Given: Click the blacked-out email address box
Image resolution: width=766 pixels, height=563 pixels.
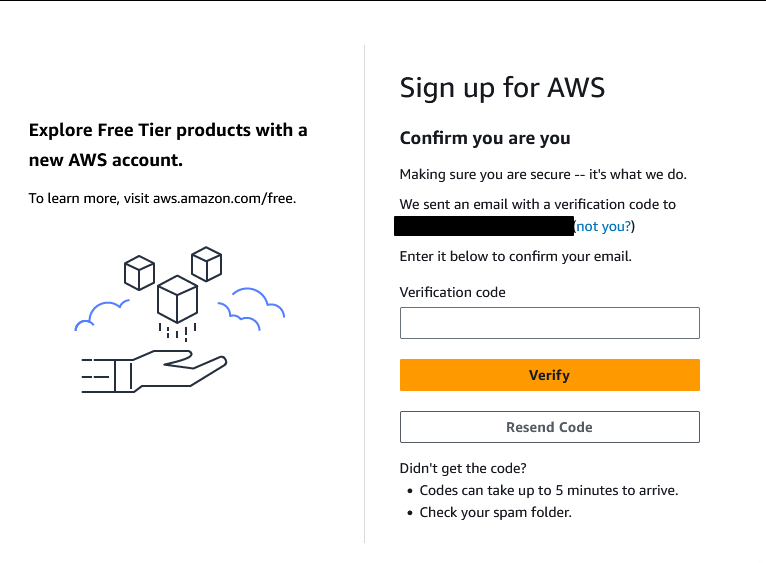Looking at the screenshot, I should (484, 226).
